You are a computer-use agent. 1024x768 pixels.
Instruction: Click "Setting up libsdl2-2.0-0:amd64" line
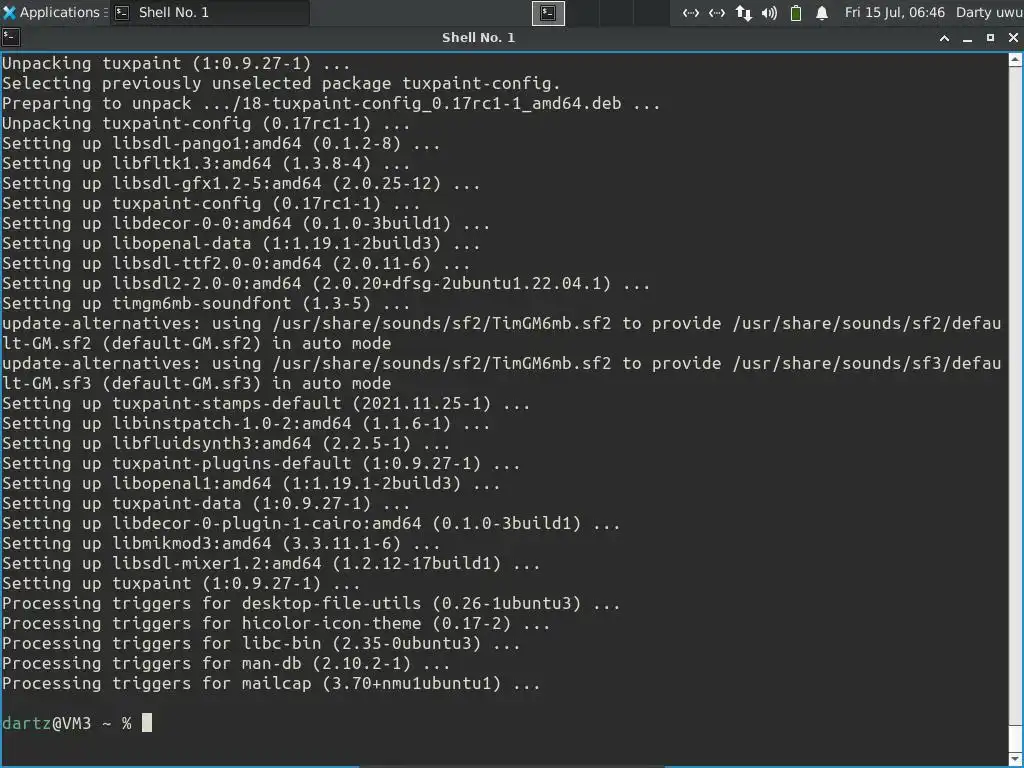tap(327, 283)
